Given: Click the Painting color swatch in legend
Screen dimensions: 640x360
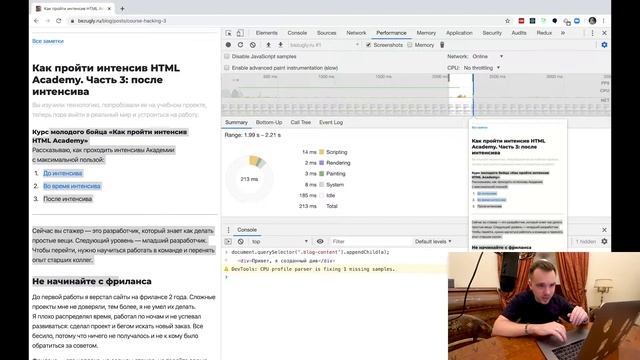Looking at the screenshot, I should coord(322,173).
